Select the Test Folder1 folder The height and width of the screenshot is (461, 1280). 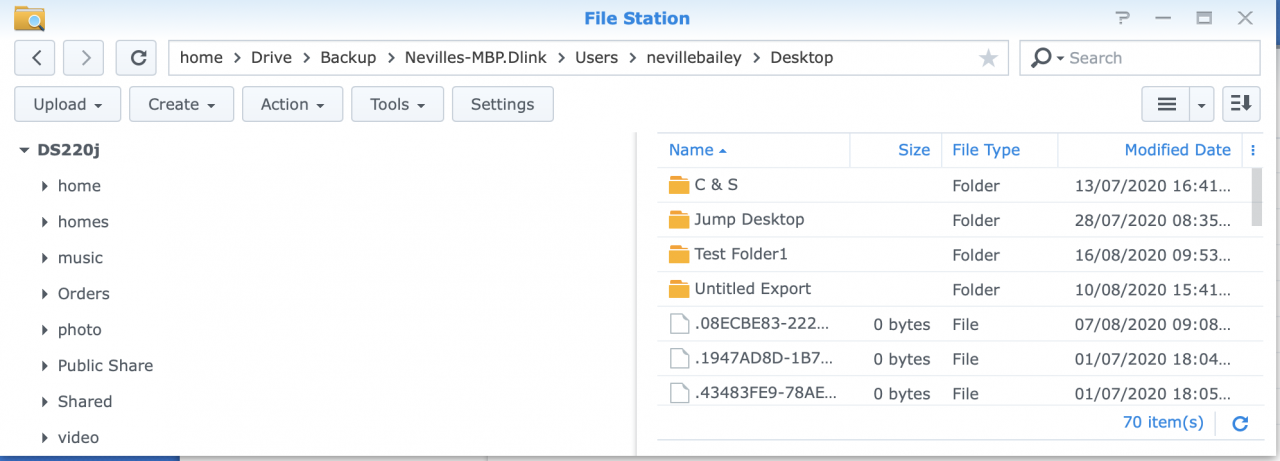(740, 254)
